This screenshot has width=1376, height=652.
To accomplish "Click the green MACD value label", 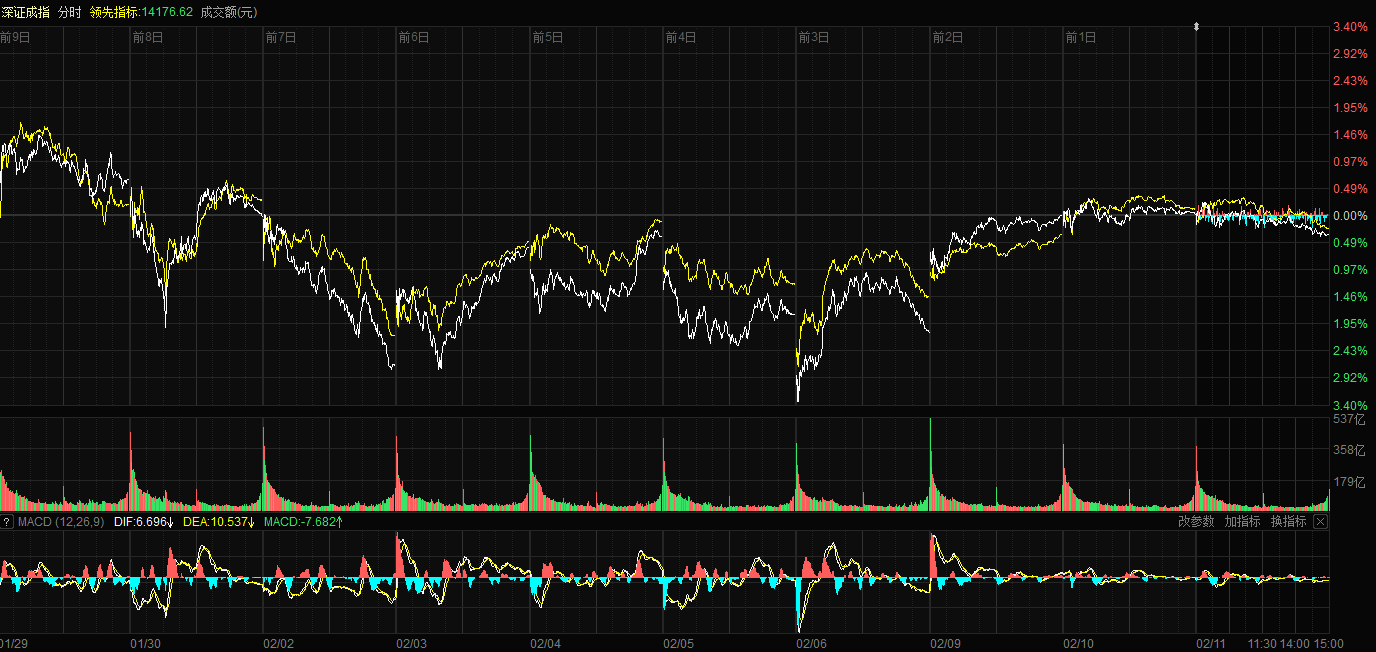I will tap(303, 521).
